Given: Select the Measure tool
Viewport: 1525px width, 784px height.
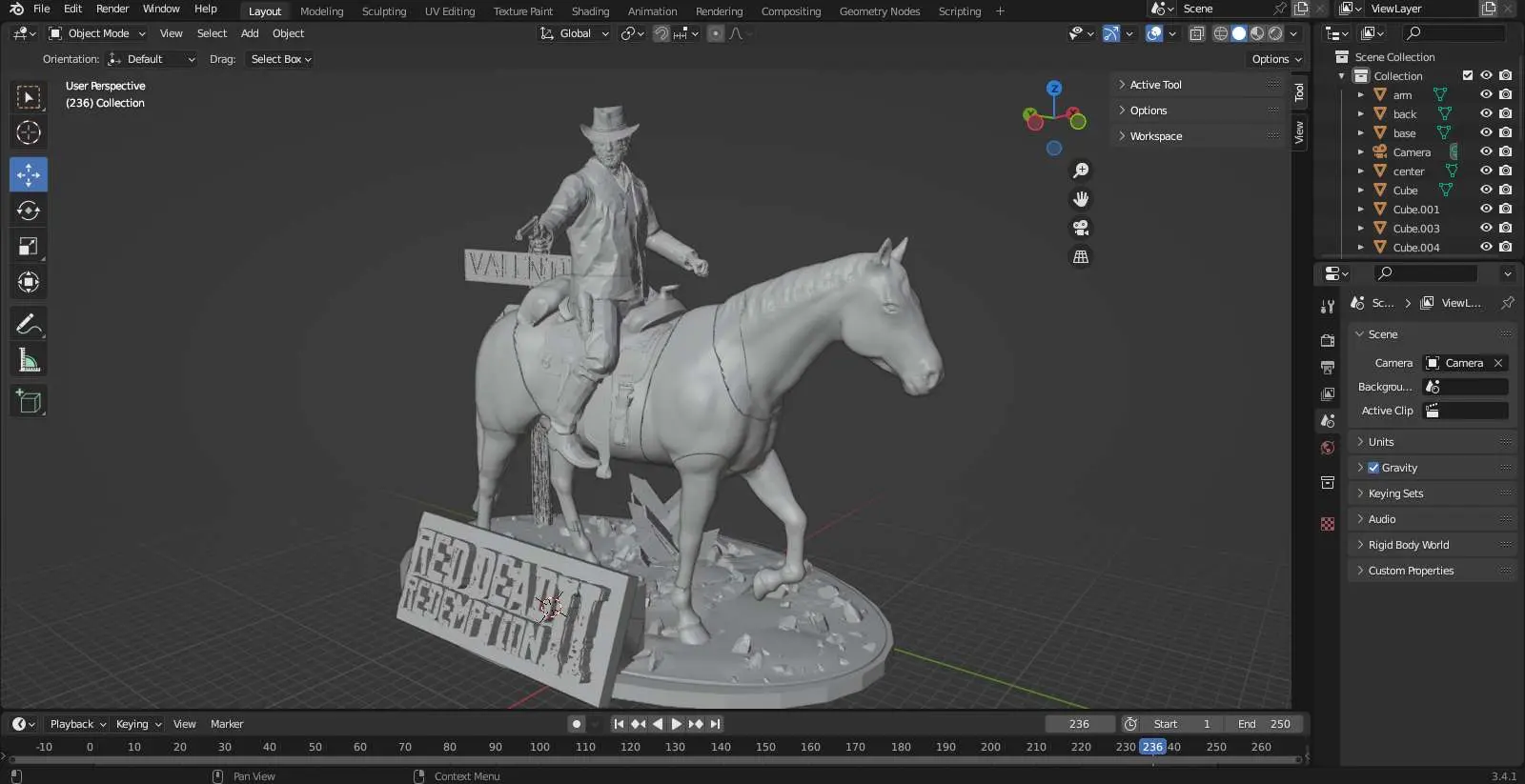Looking at the screenshot, I should coord(29,360).
